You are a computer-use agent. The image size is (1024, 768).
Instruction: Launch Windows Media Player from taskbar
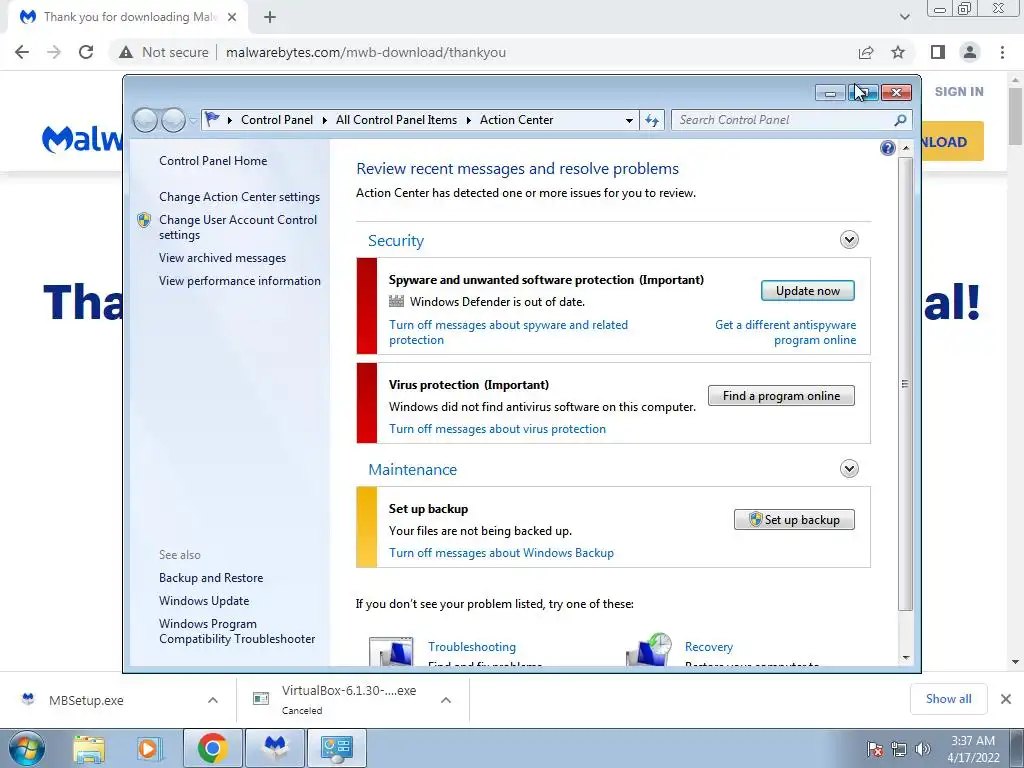pyautogui.click(x=148, y=748)
